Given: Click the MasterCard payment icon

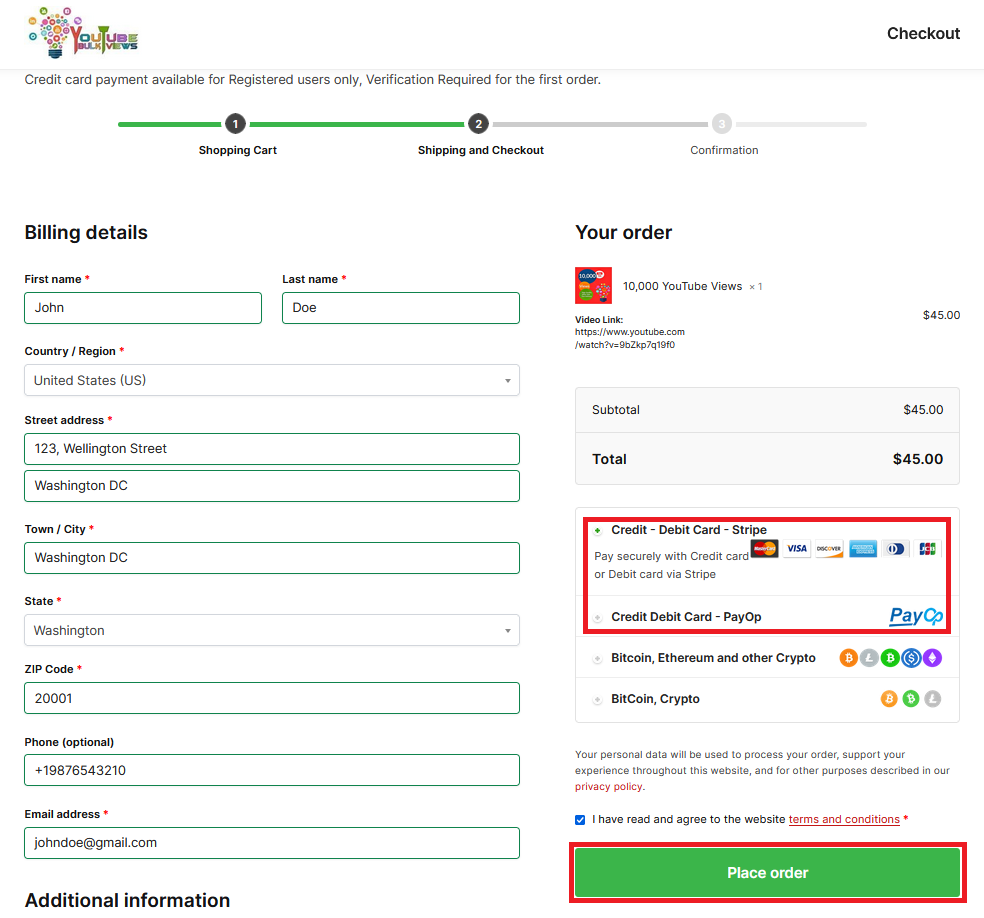Looking at the screenshot, I should tap(764, 548).
